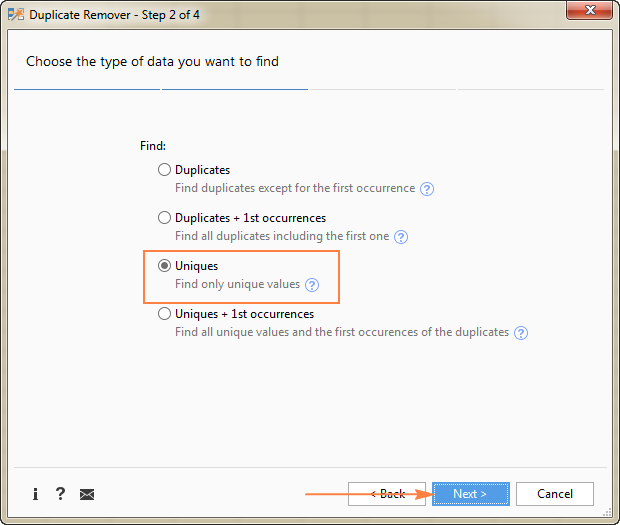Click the first step progress segment
The height and width of the screenshot is (525, 620).
click(87, 89)
